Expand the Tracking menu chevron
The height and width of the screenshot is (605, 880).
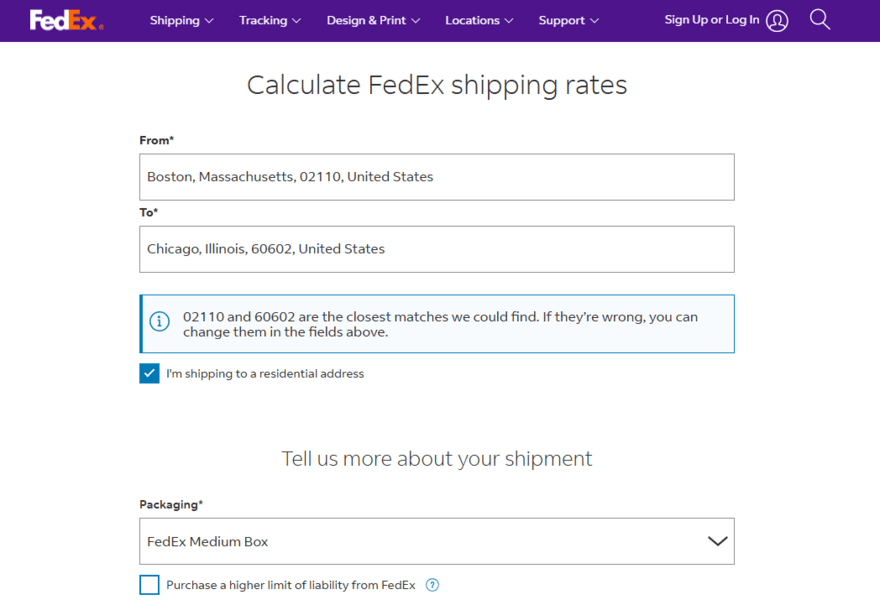click(x=298, y=20)
